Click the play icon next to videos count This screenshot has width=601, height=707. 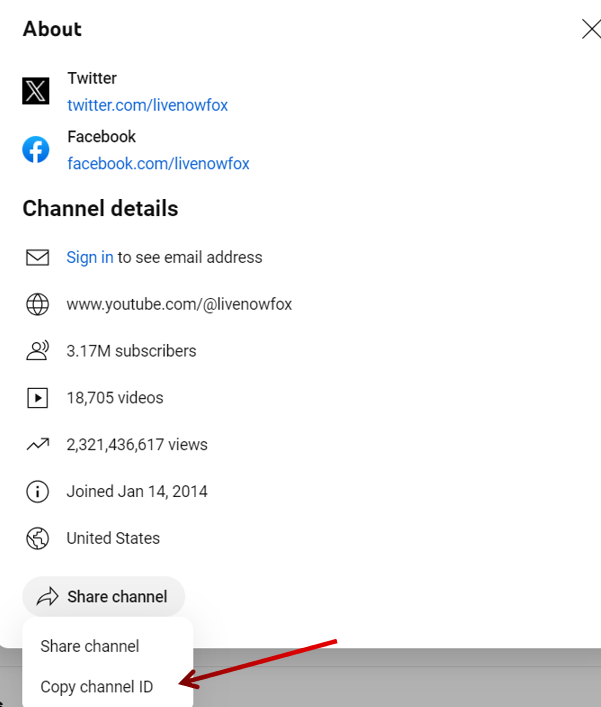coord(37,398)
